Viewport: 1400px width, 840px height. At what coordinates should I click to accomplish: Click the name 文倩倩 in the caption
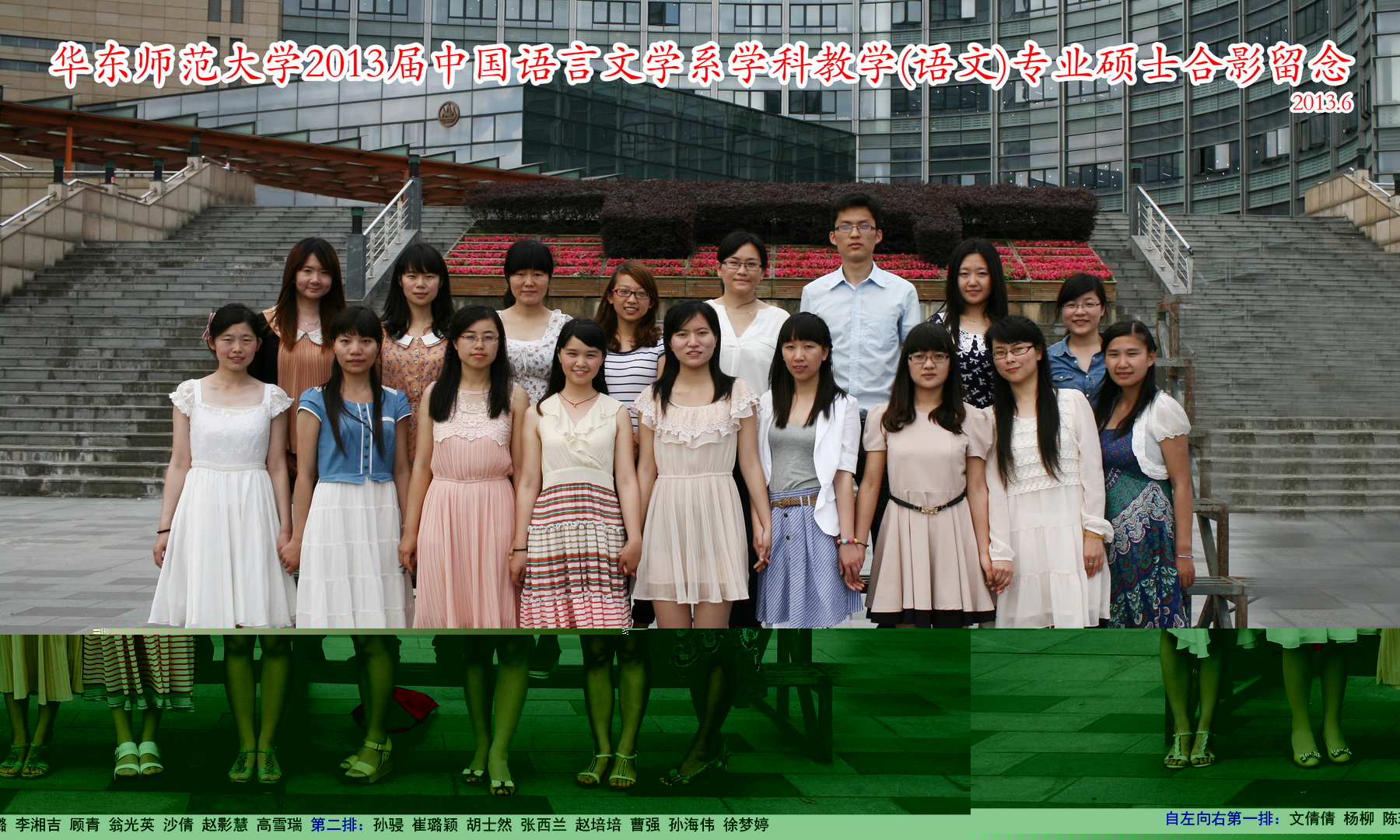pos(1312,819)
